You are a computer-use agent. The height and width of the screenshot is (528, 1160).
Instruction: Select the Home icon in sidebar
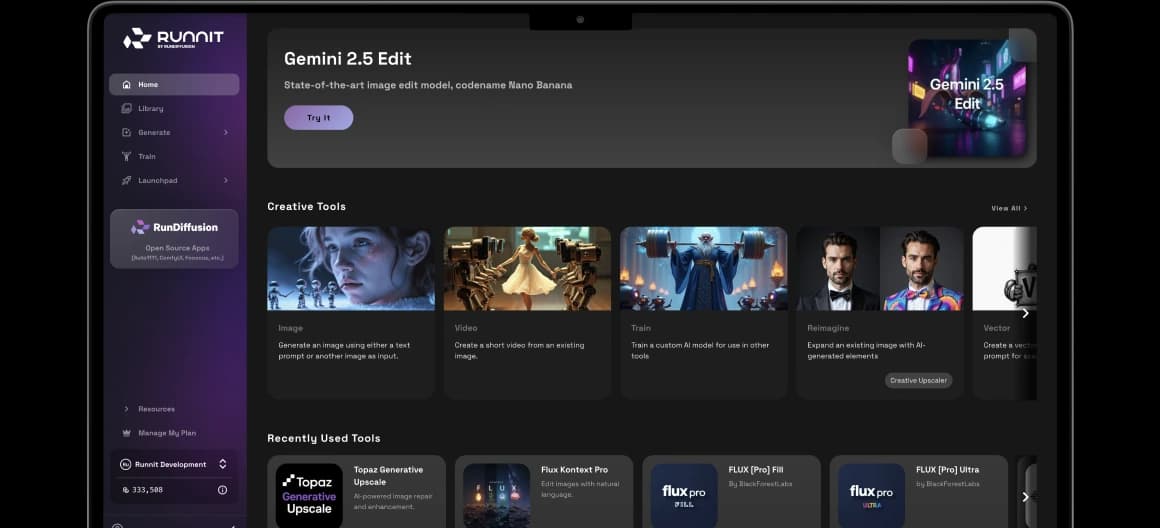pyautogui.click(x=127, y=84)
